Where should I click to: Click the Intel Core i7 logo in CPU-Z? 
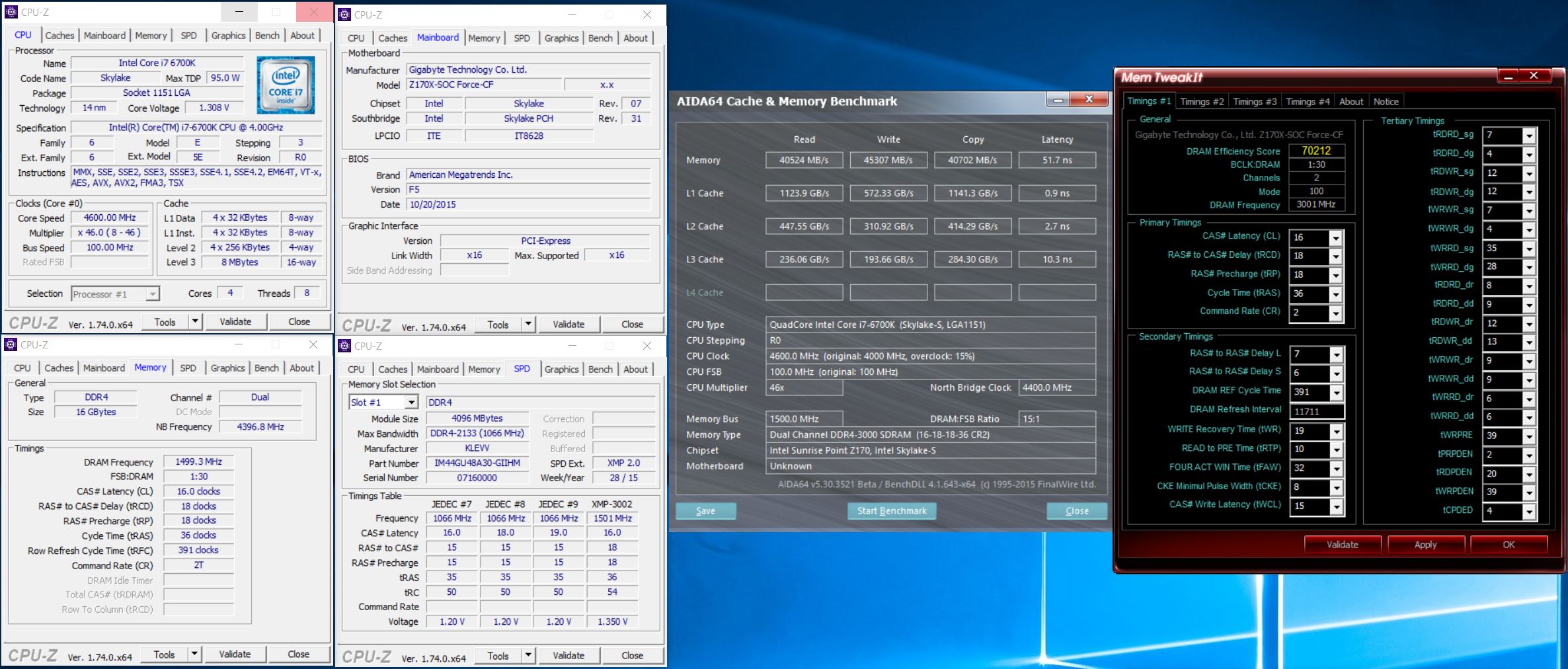286,85
